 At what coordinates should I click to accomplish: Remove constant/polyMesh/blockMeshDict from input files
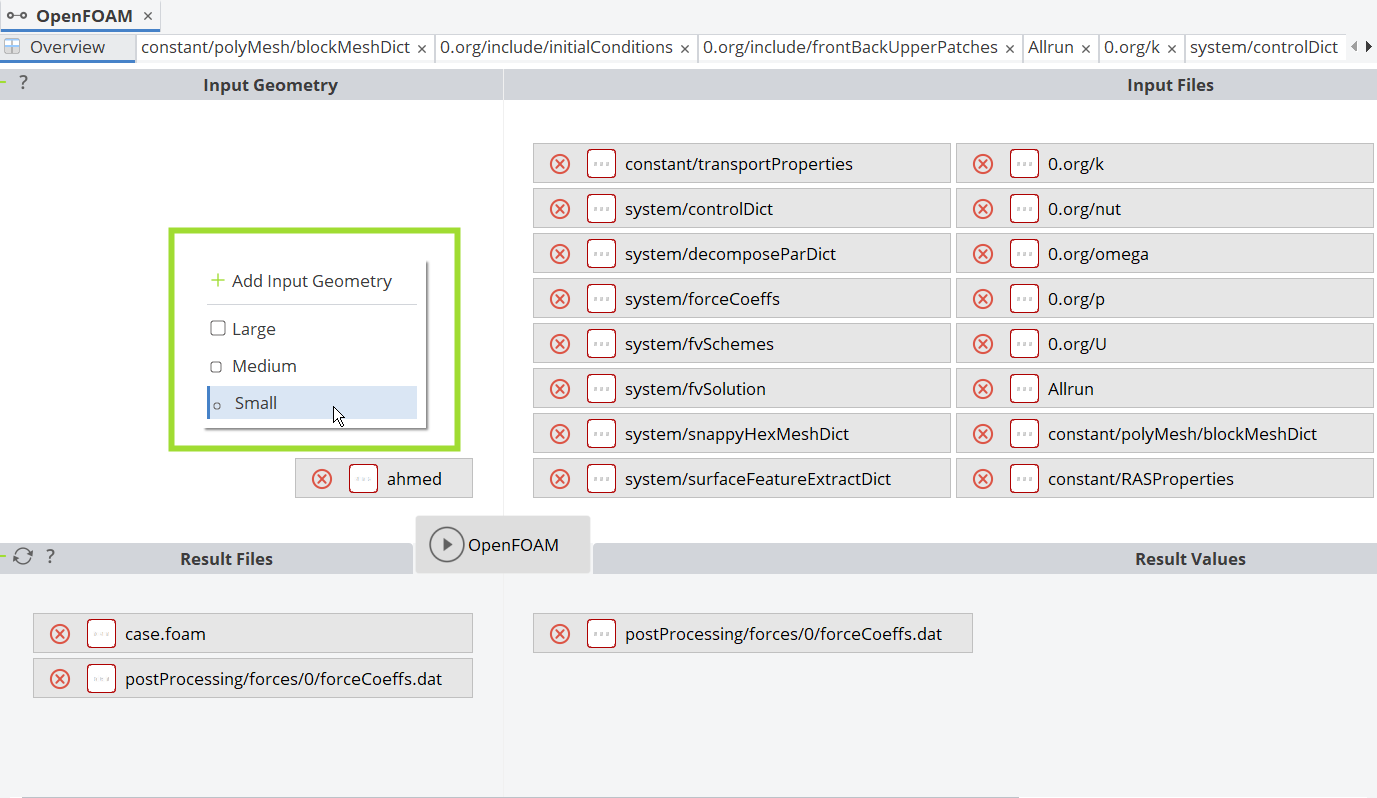983,434
